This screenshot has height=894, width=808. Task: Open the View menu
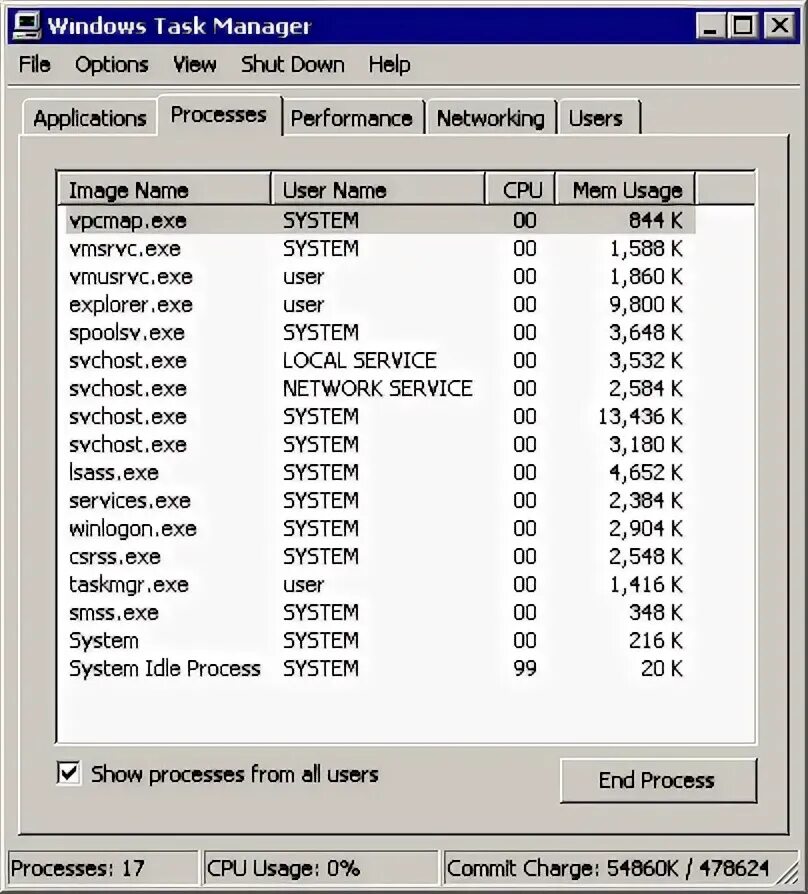[194, 64]
